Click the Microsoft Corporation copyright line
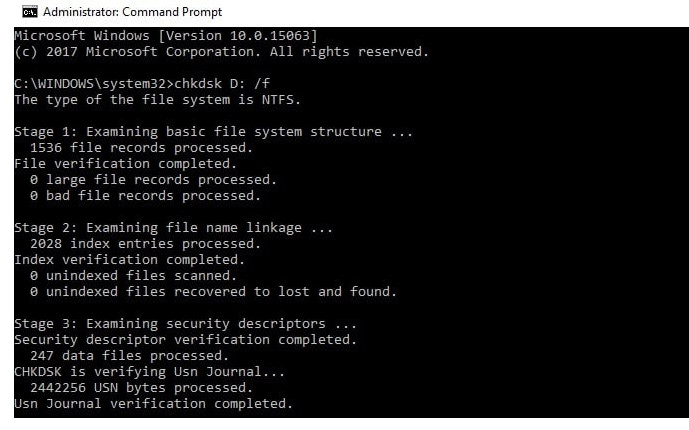This screenshot has height=430, width=689. [220, 51]
